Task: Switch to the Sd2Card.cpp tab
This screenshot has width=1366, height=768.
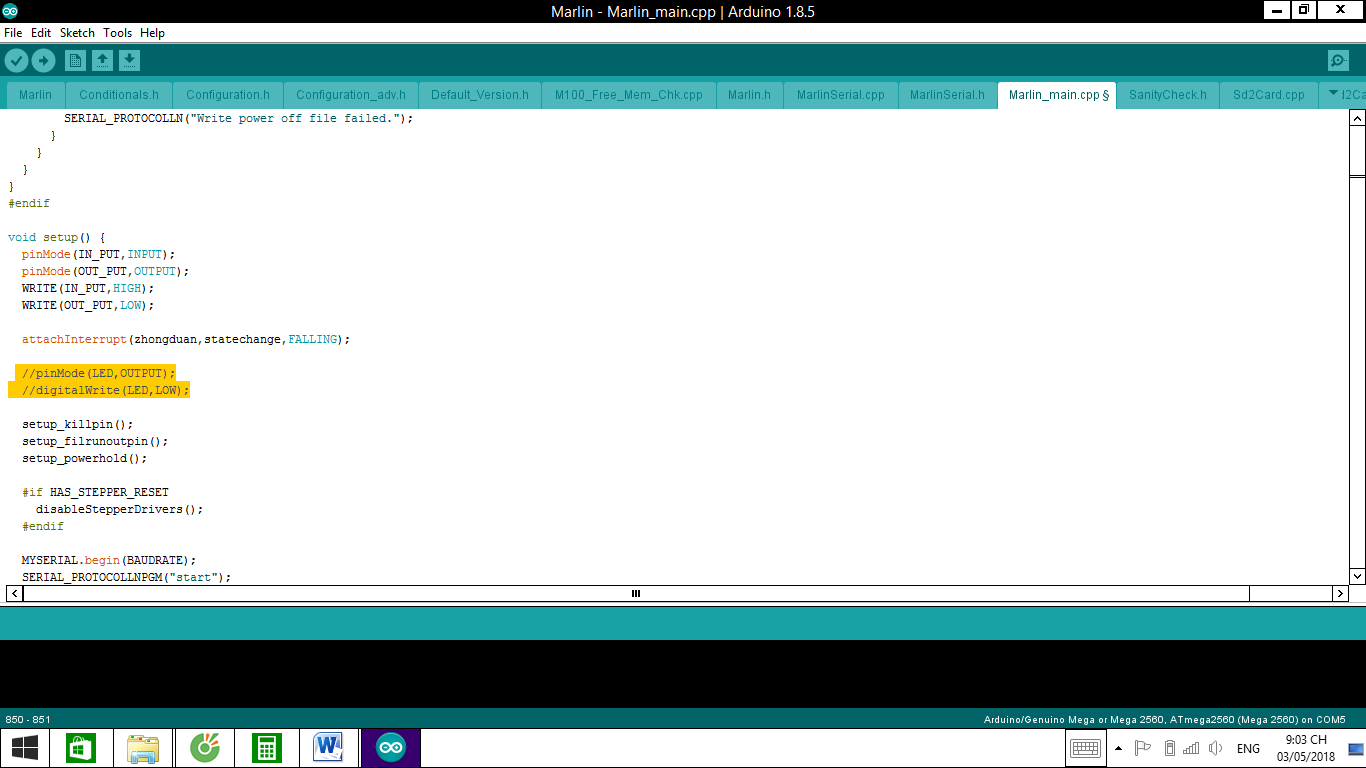Action: pos(1269,95)
